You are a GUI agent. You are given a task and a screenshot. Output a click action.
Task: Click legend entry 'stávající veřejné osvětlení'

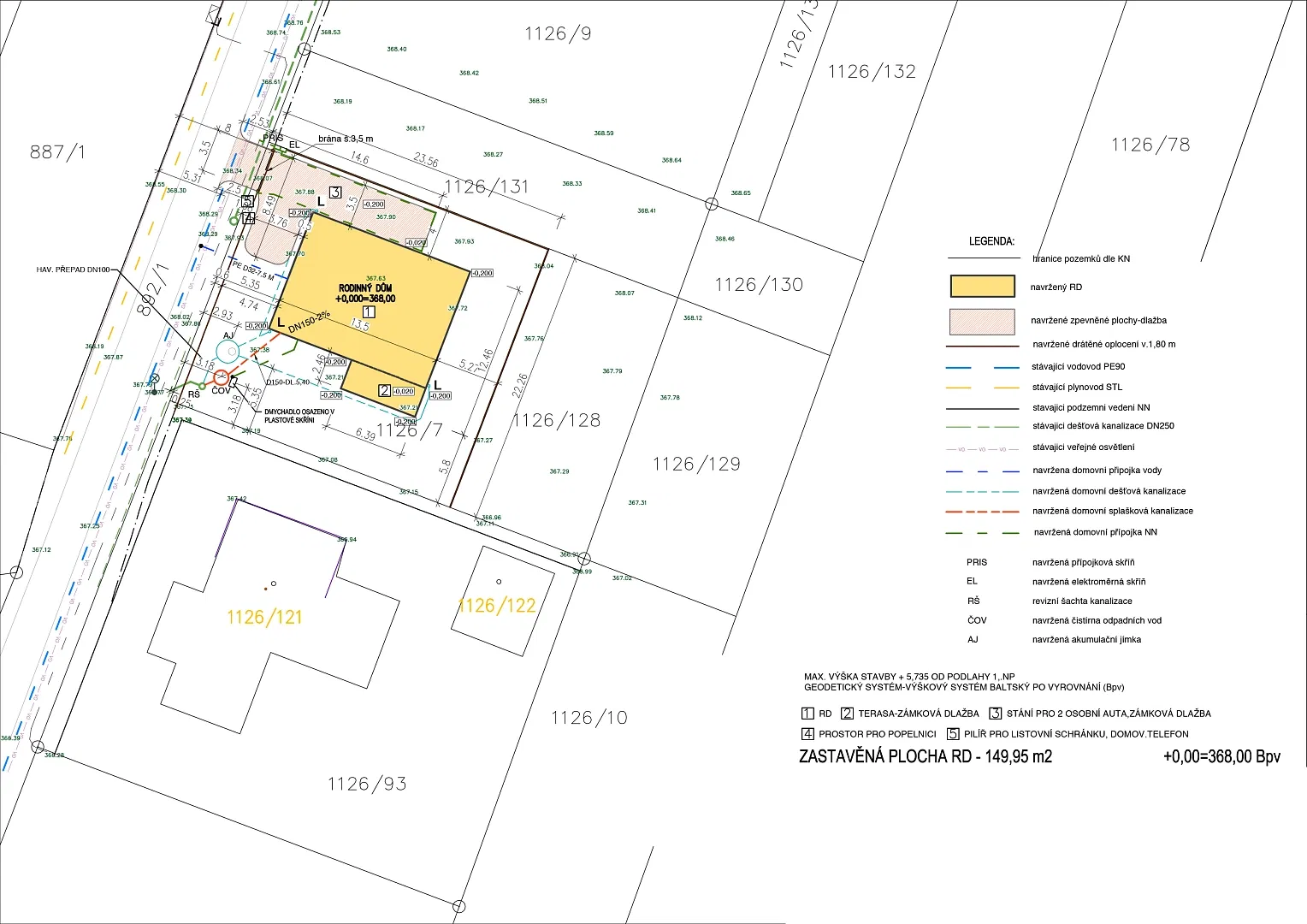tap(1084, 447)
